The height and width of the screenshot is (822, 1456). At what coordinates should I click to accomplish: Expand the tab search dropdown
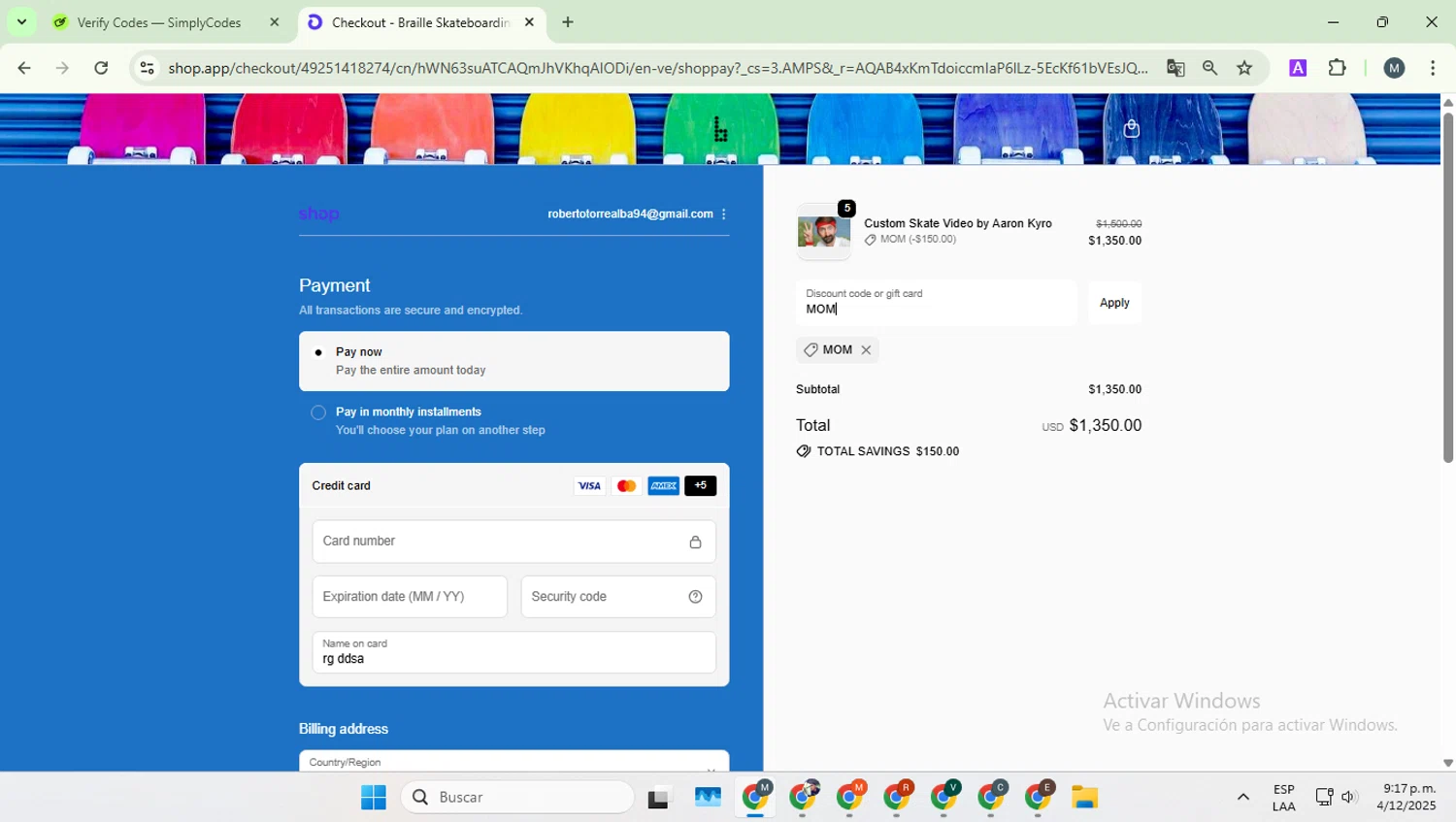pyautogui.click(x=21, y=22)
